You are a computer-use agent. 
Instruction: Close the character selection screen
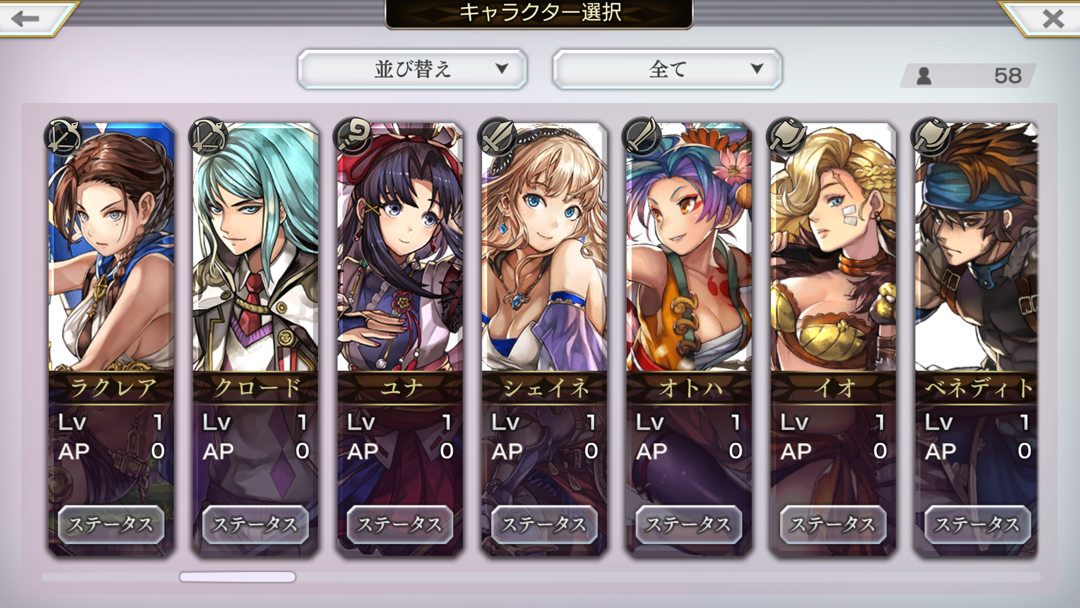1052,19
